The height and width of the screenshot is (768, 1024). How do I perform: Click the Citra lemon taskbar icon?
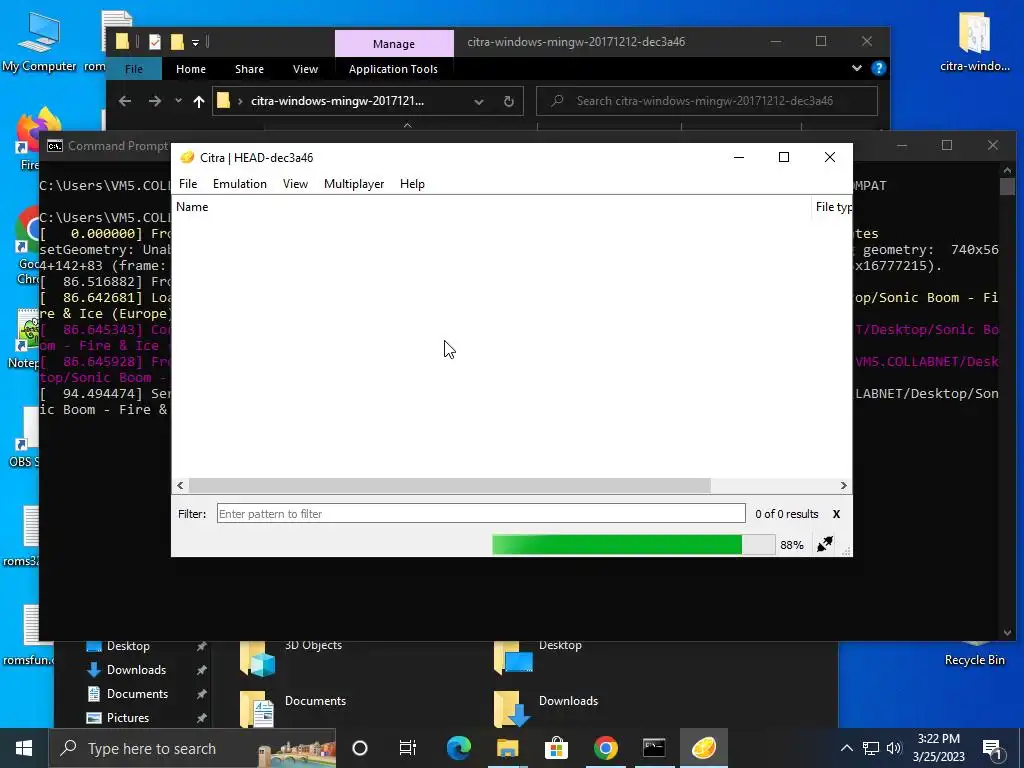pyautogui.click(x=703, y=748)
